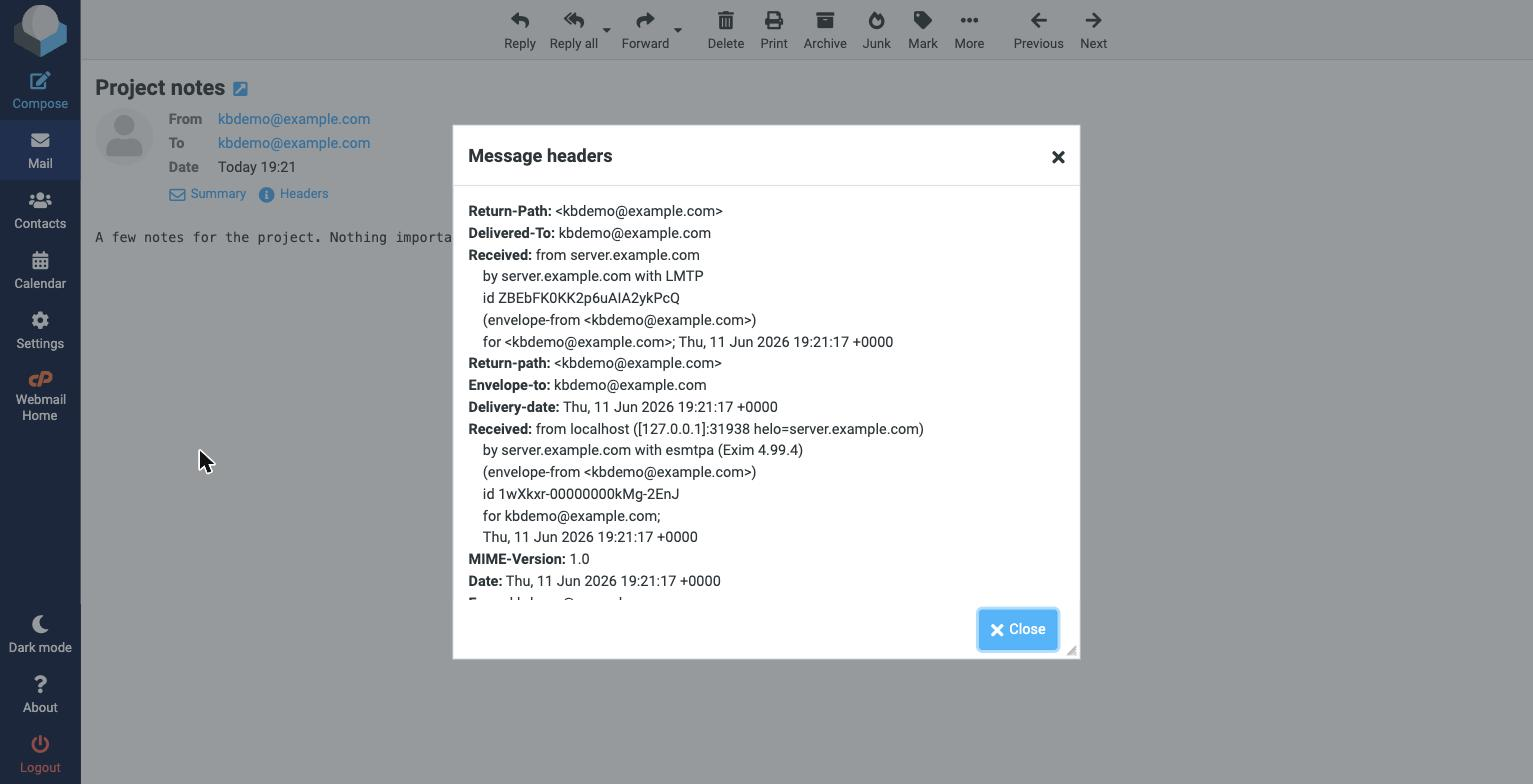The image size is (1533, 784).
Task: Open the Mark tag menu
Action: [x=922, y=30]
